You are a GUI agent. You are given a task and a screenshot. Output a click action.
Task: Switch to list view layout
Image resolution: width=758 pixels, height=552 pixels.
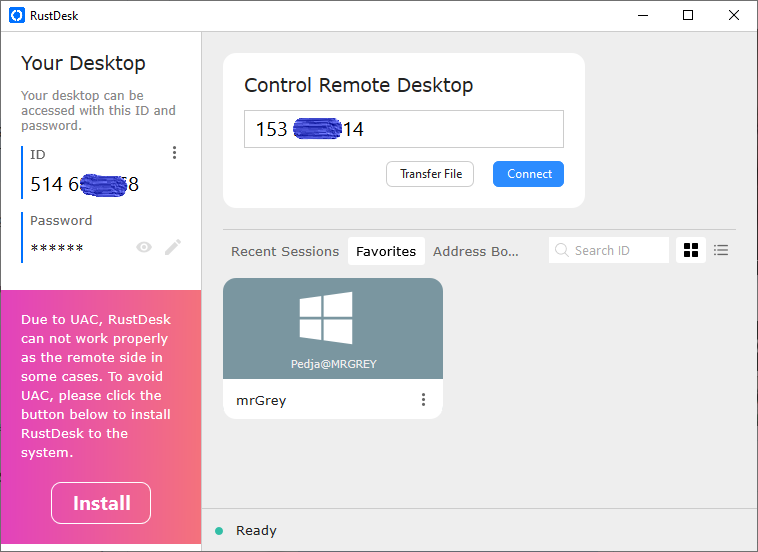tap(720, 250)
